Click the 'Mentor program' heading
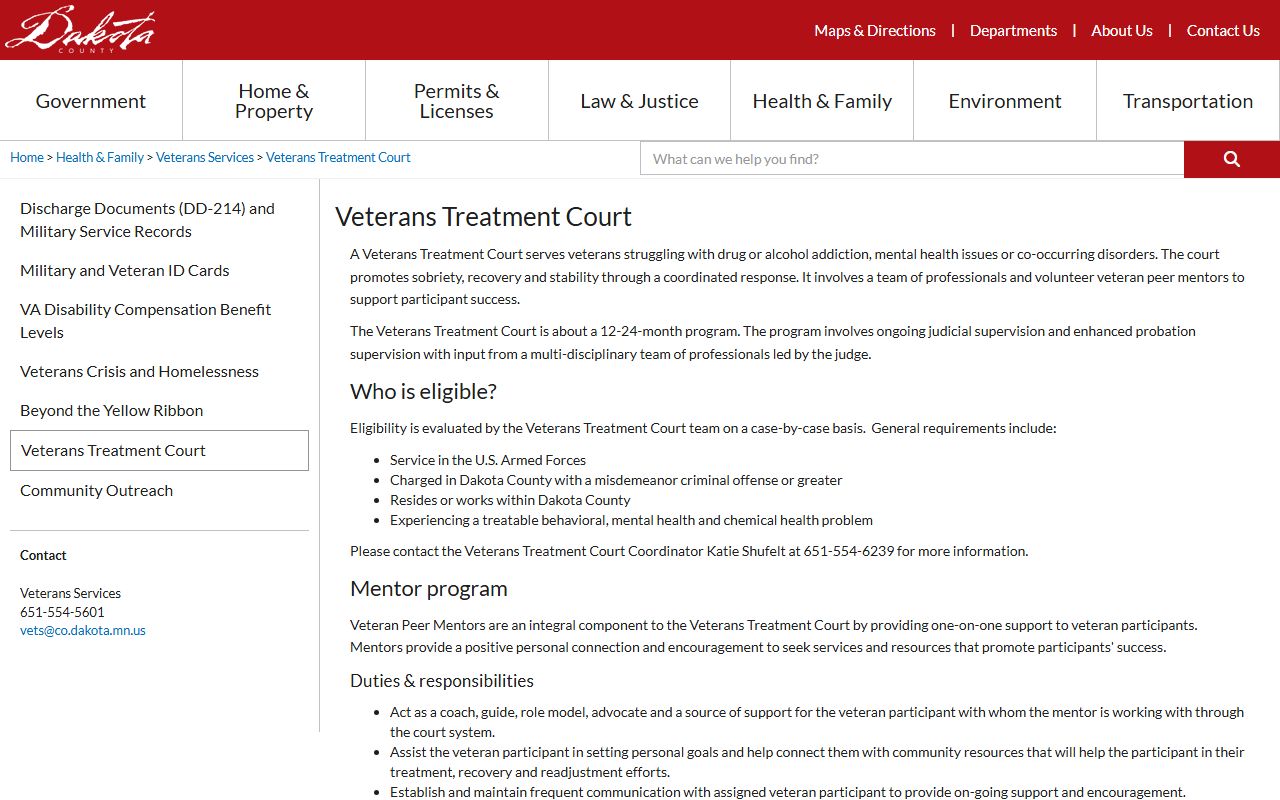 tap(429, 588)
